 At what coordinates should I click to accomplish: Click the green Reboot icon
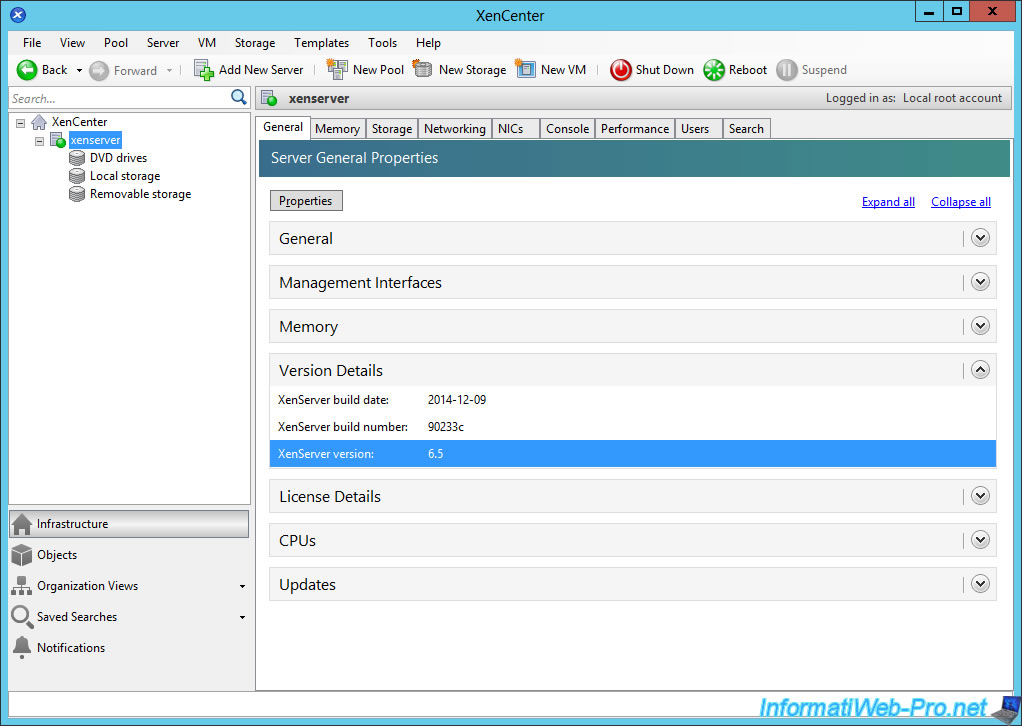pos(714,70)
